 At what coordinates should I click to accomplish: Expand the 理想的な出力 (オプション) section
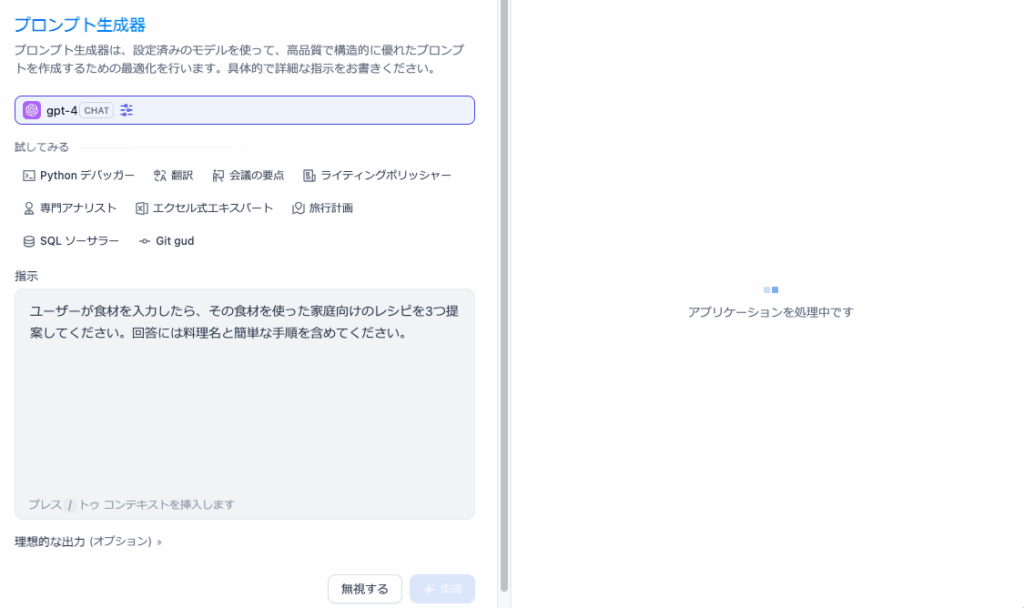click(88, 542)
